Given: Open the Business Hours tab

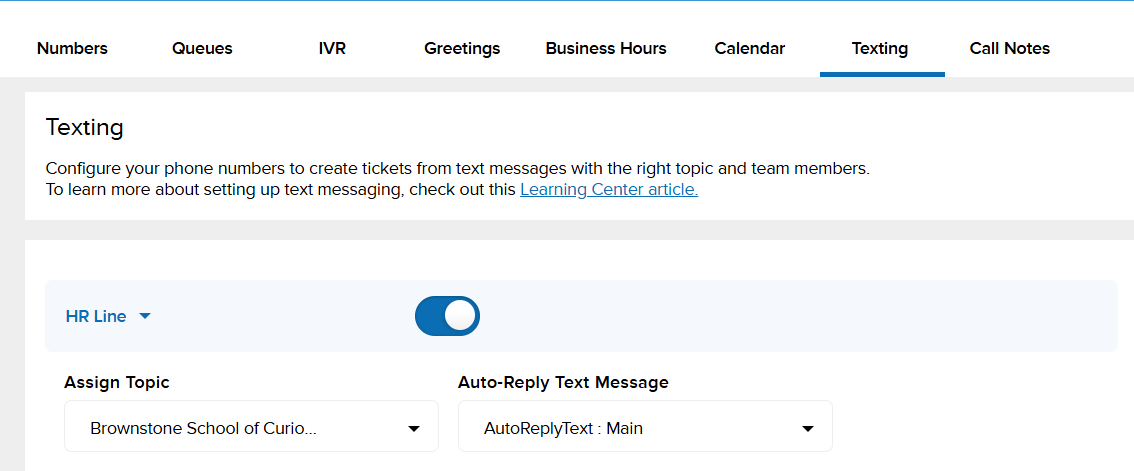Looking at the screenshot, I should [x=606, y=48].
